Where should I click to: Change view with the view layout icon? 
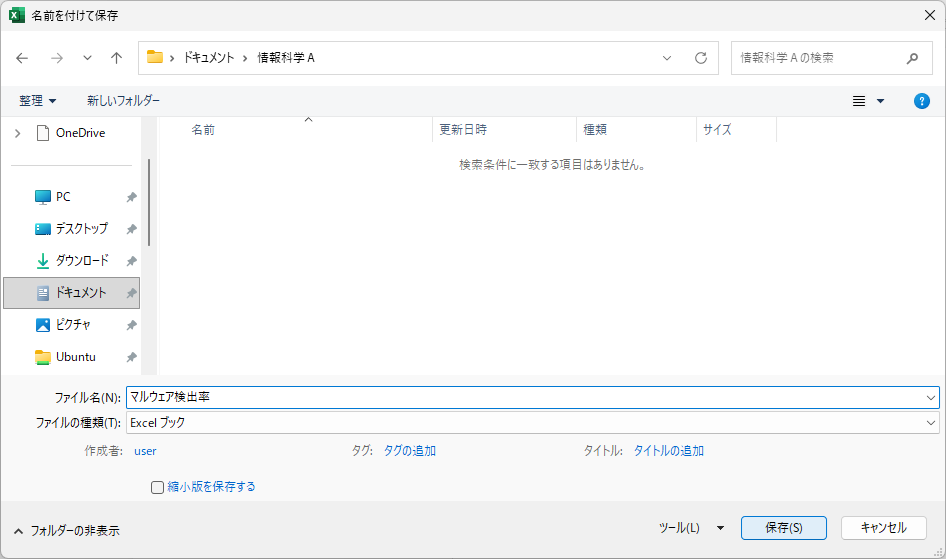[x=859, y=101]
